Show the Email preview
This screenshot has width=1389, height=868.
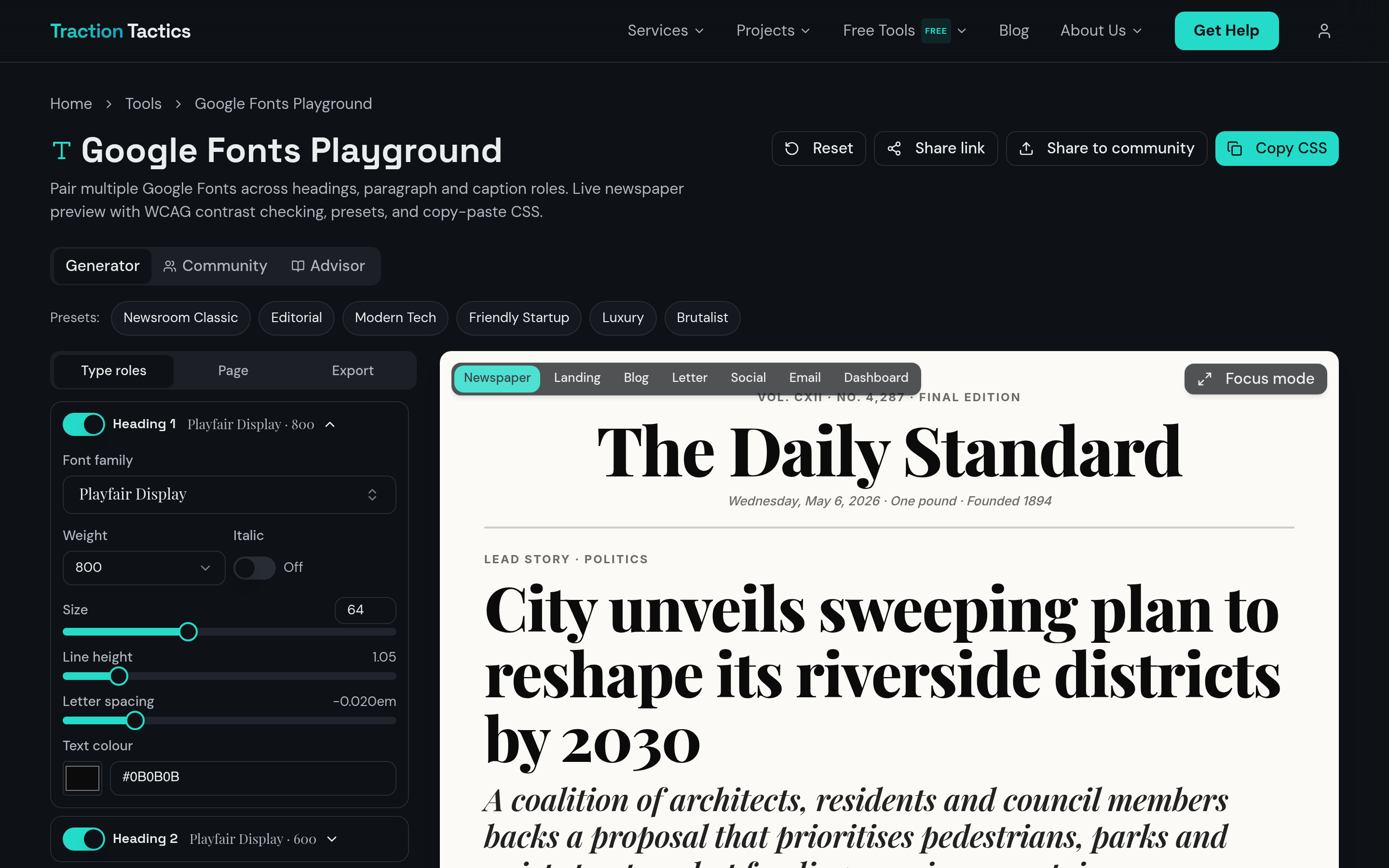click(804, 379)
